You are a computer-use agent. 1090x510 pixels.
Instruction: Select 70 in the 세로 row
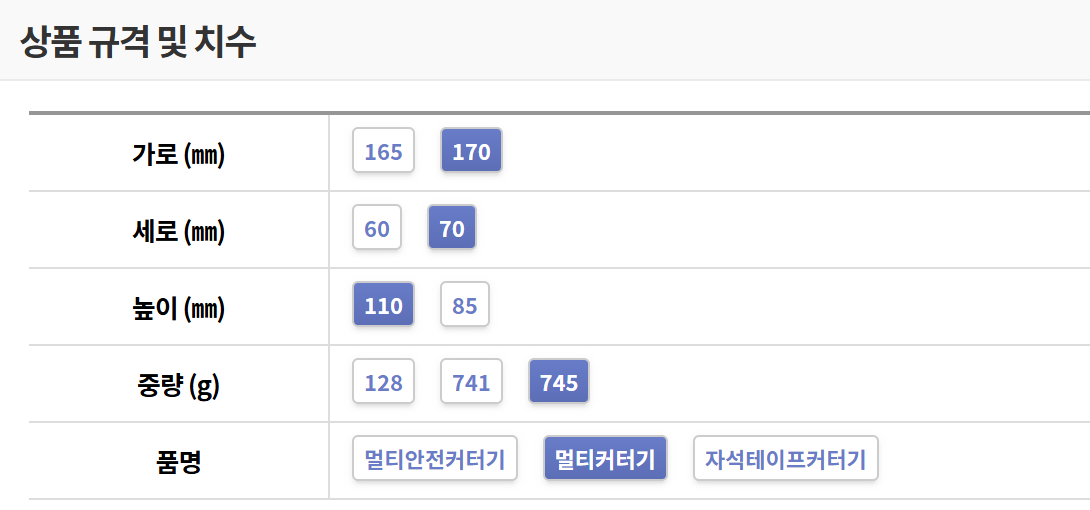[452, 229]
